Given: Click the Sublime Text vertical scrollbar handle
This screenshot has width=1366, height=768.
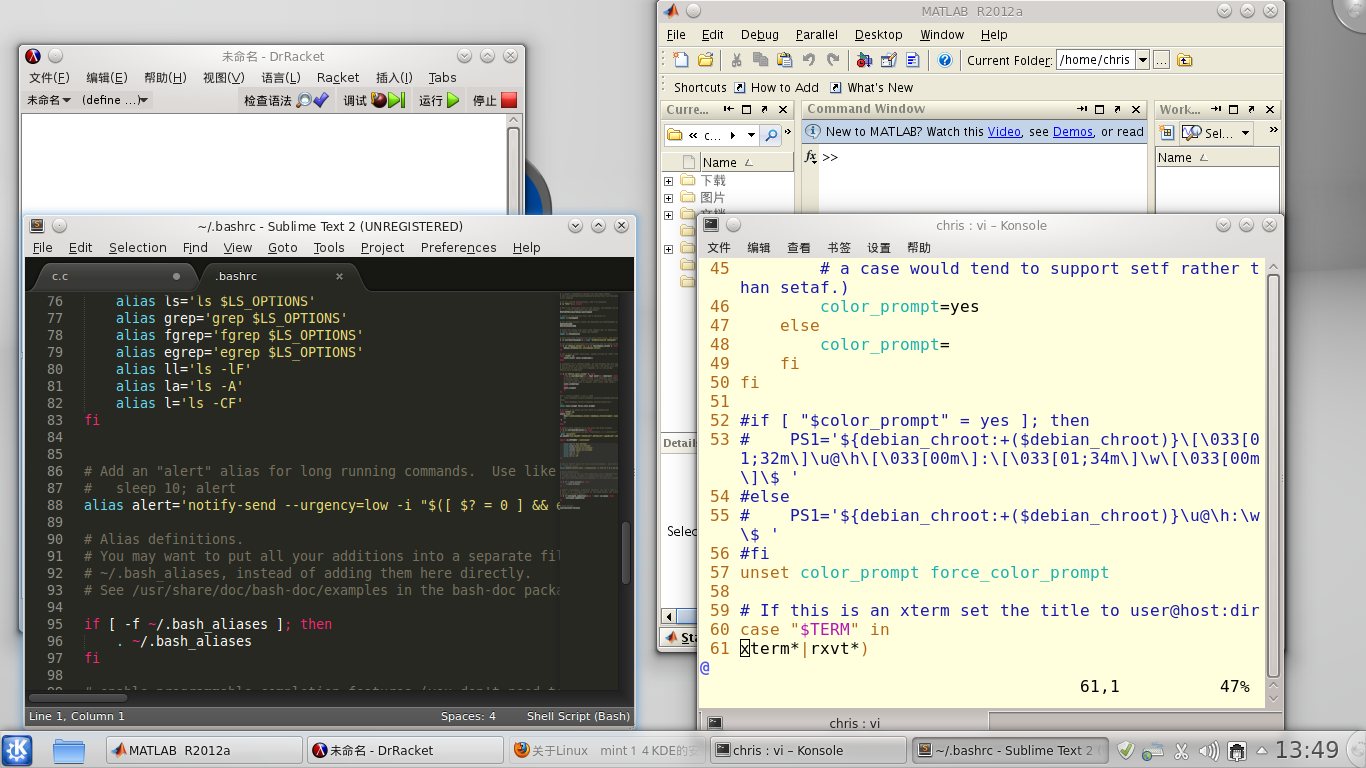Looking at the screenshot, I should [x=626, y=553].
